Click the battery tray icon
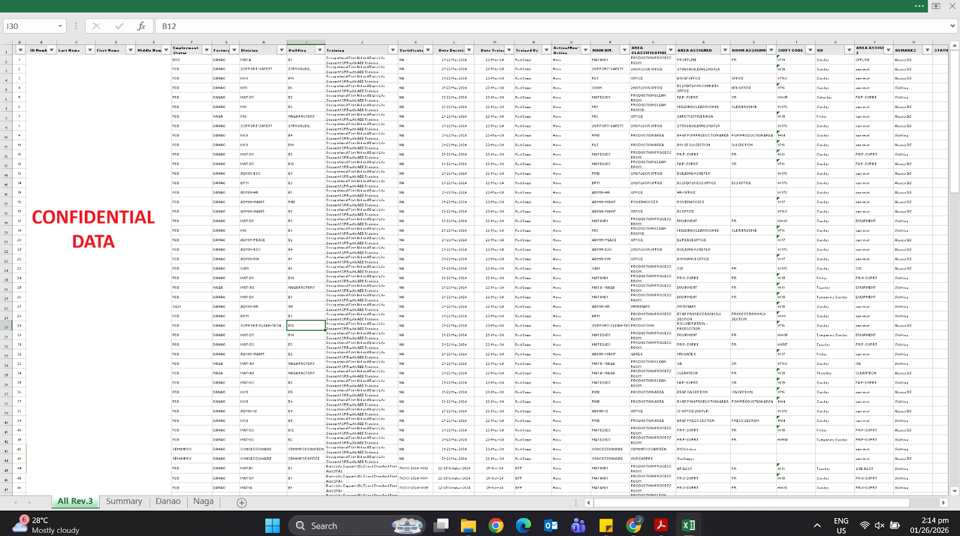Viewport: 960px width, 536px height. click(x=894, y=525)
